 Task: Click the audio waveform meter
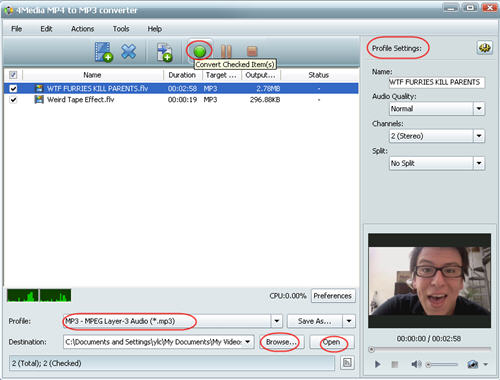39,295
